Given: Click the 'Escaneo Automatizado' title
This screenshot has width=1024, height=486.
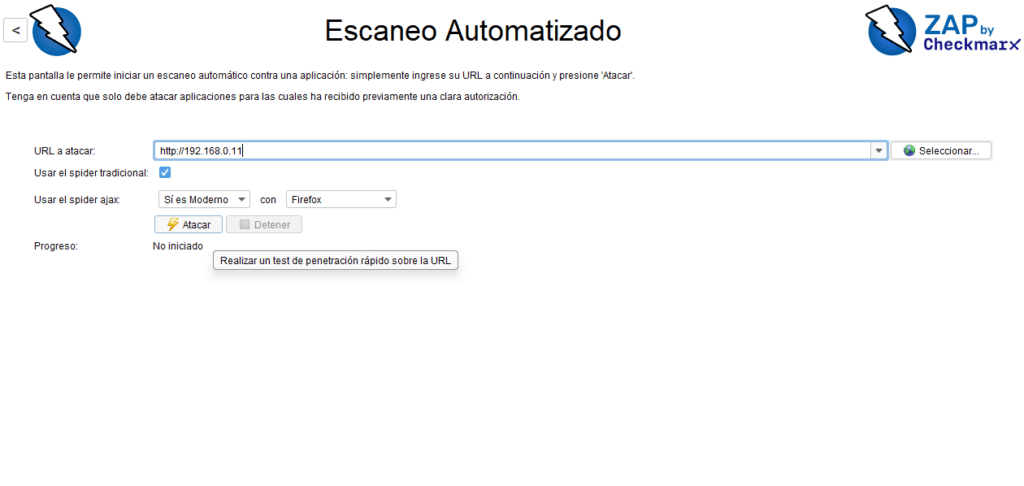Looking at the screenshot, I should point(472,31).
